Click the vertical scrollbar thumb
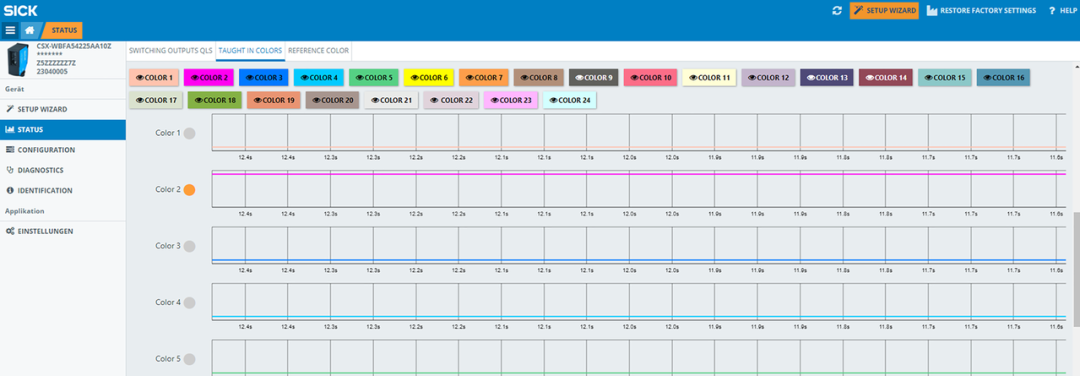The image size is (1080, 376). [1076, 269]
